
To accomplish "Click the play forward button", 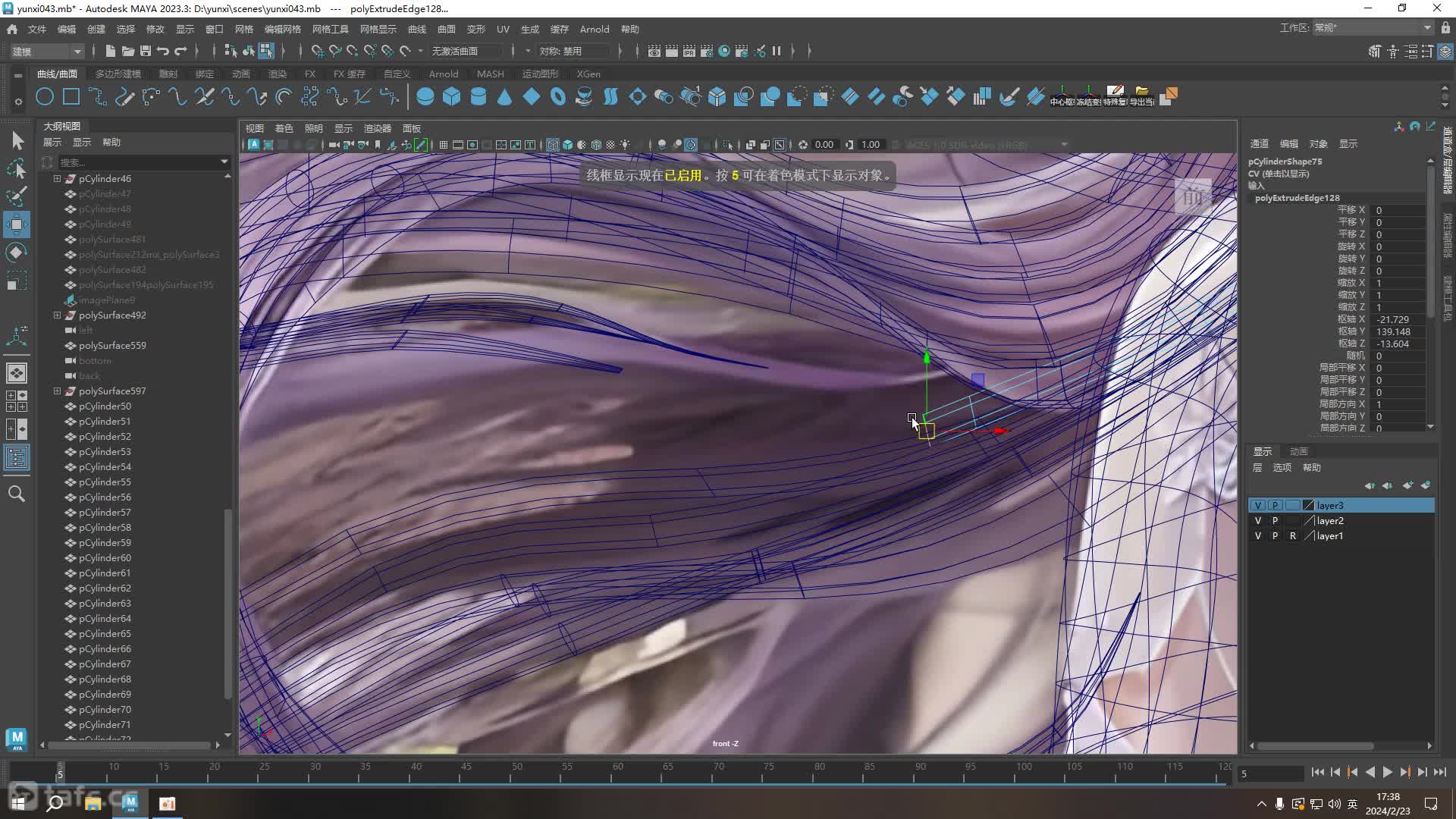I will [1388, 772].
